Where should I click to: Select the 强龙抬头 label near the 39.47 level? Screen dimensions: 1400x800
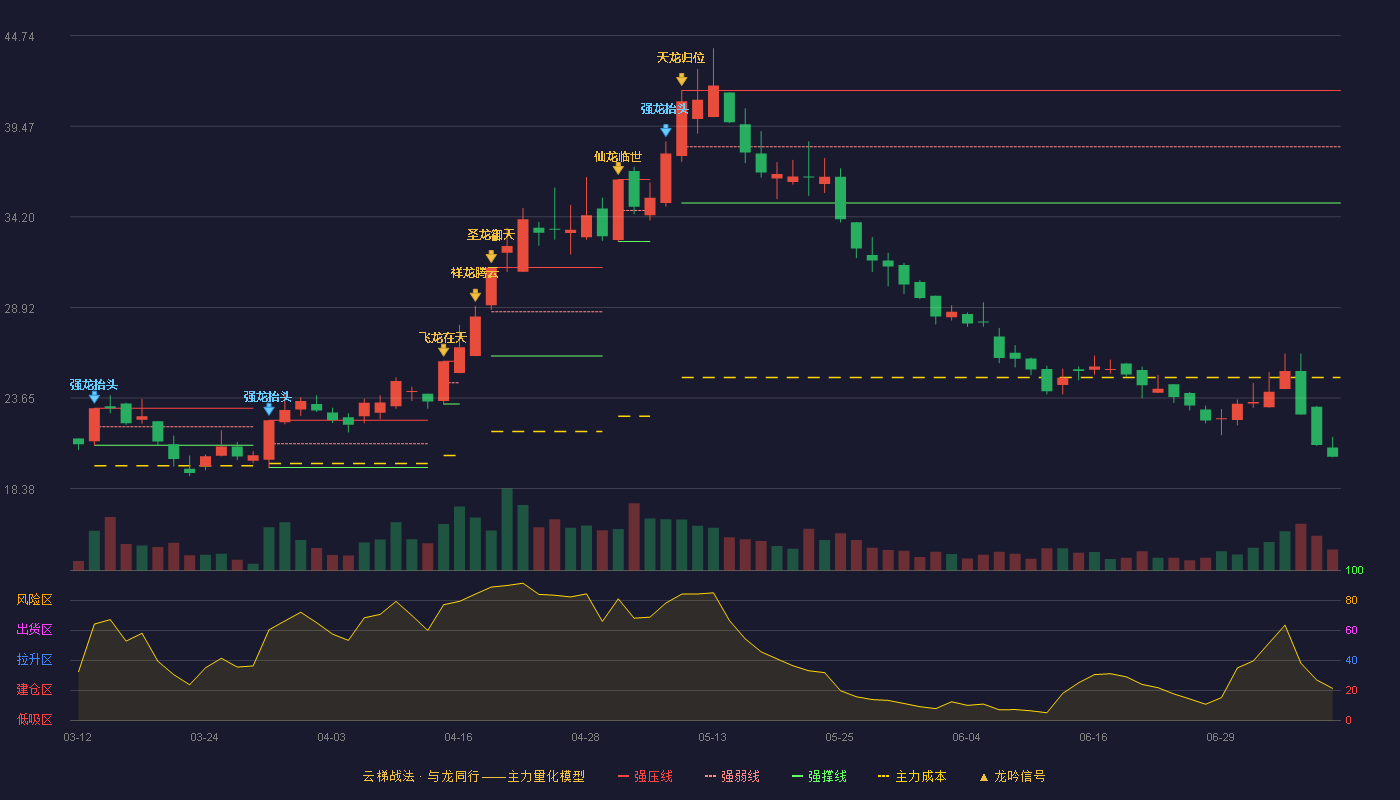click(x=665, y=109)
